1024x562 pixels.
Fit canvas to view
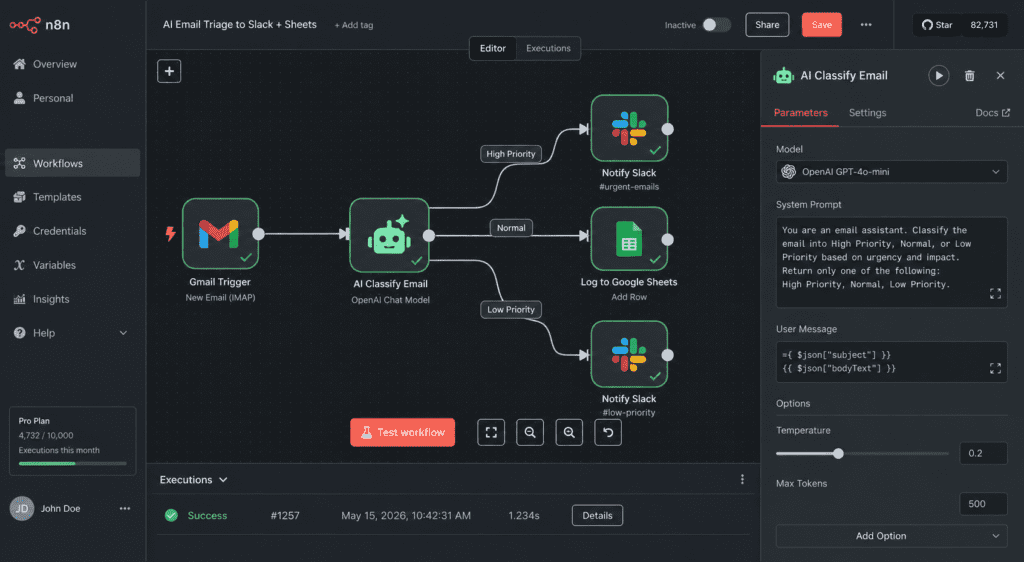(491, 432)
